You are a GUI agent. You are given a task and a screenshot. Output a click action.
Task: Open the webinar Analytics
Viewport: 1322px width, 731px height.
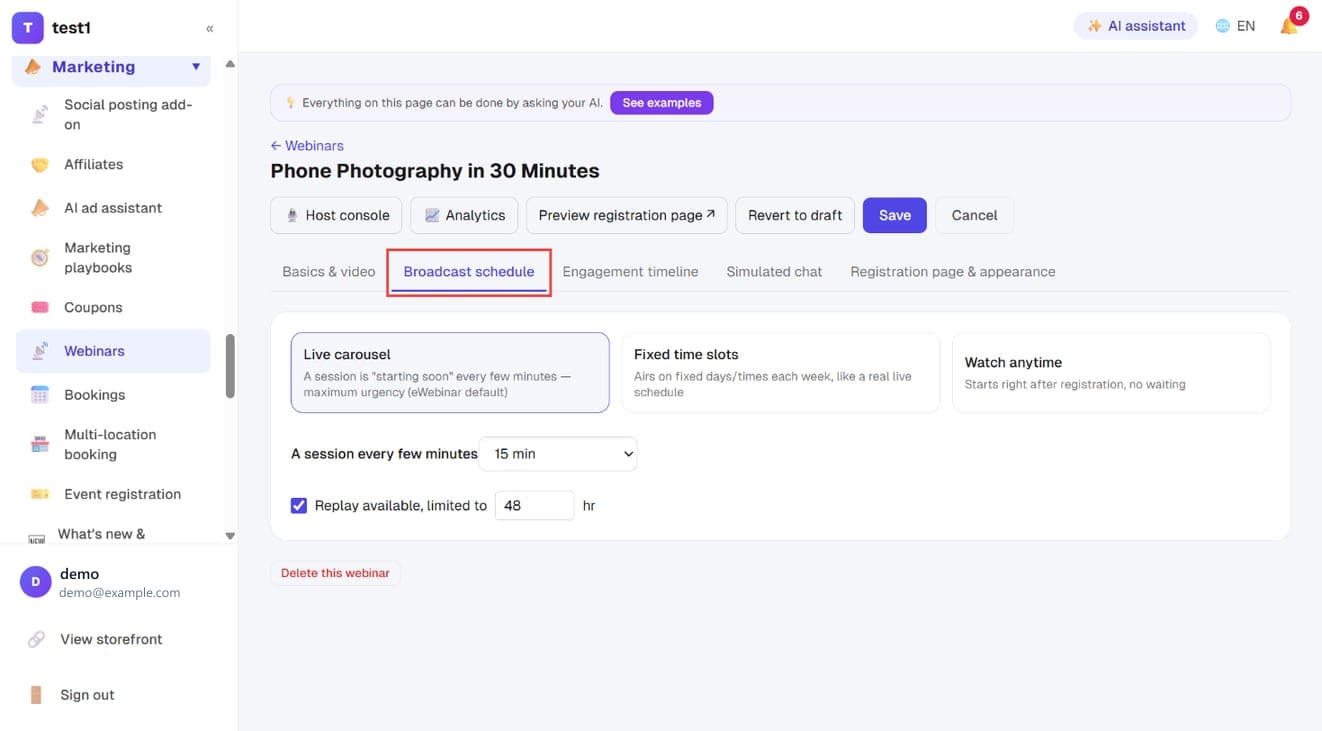click(464, 215)
